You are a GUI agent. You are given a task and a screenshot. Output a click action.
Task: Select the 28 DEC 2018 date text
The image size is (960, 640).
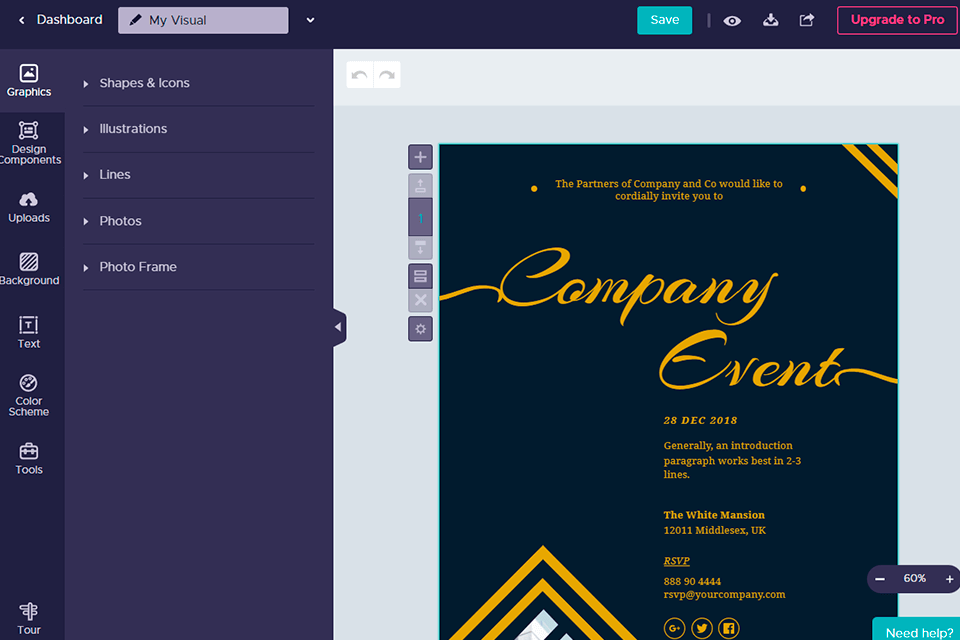coord(700,421)
